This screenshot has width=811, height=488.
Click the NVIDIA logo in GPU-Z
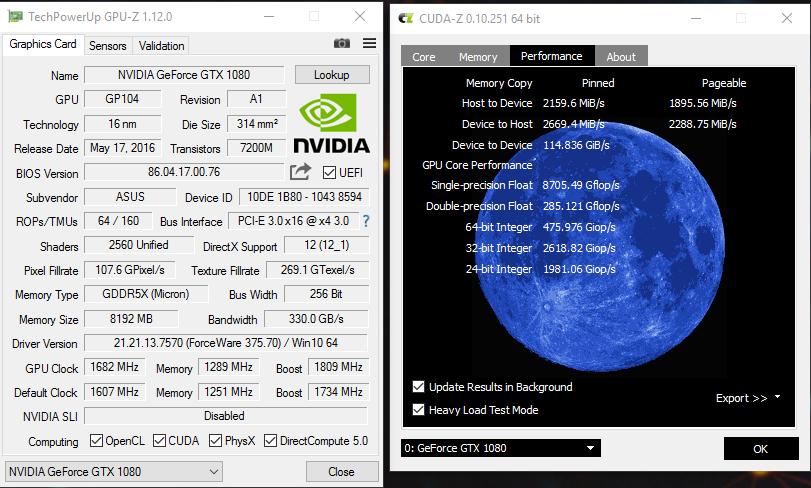click(x=332, y=124)
